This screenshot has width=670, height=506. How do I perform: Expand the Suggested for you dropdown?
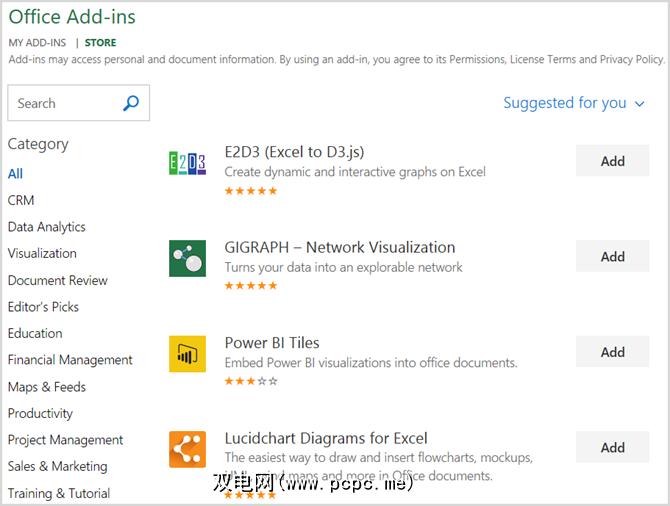point(575,103)
